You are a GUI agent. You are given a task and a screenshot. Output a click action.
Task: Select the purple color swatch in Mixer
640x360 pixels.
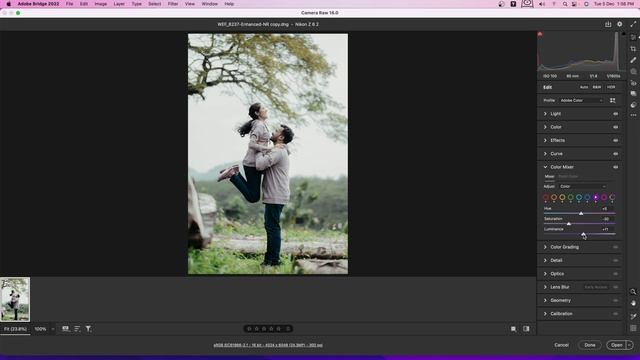click(x=596, y=198)
